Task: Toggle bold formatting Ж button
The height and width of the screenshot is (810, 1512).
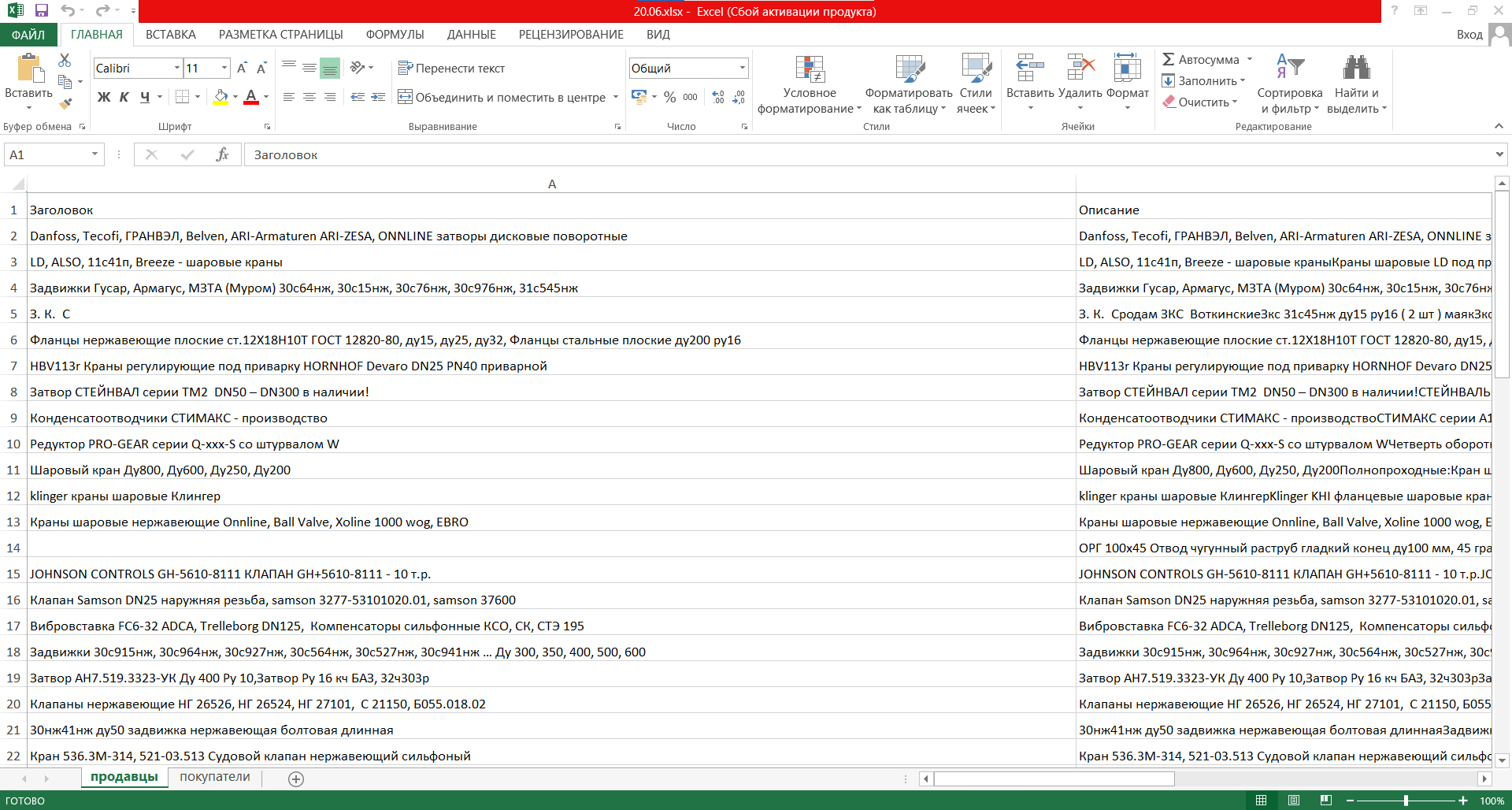Action: click(104, 97)
